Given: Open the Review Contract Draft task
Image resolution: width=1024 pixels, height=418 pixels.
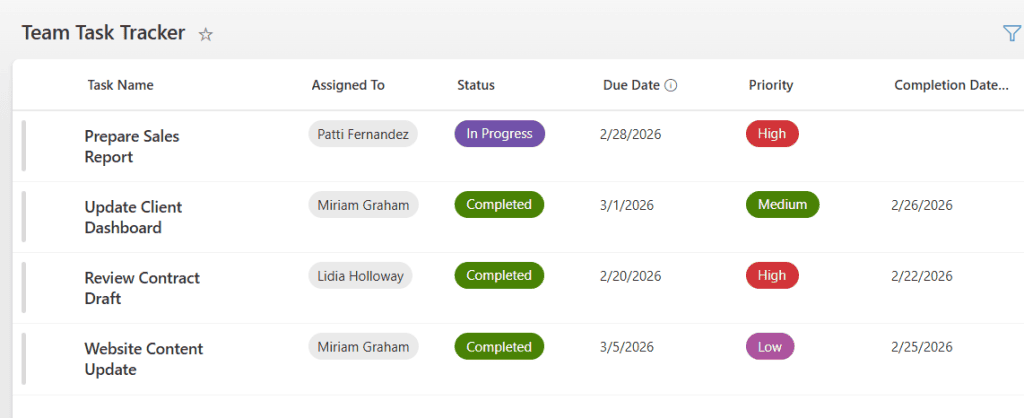Looking at the screenshot, I should (142, 288).
